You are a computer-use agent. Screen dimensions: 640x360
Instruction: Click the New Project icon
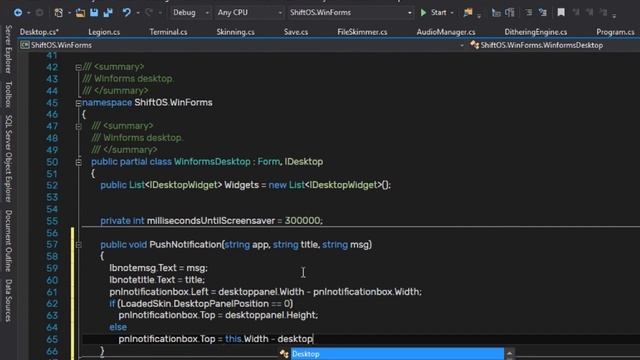tap(58, 13)
